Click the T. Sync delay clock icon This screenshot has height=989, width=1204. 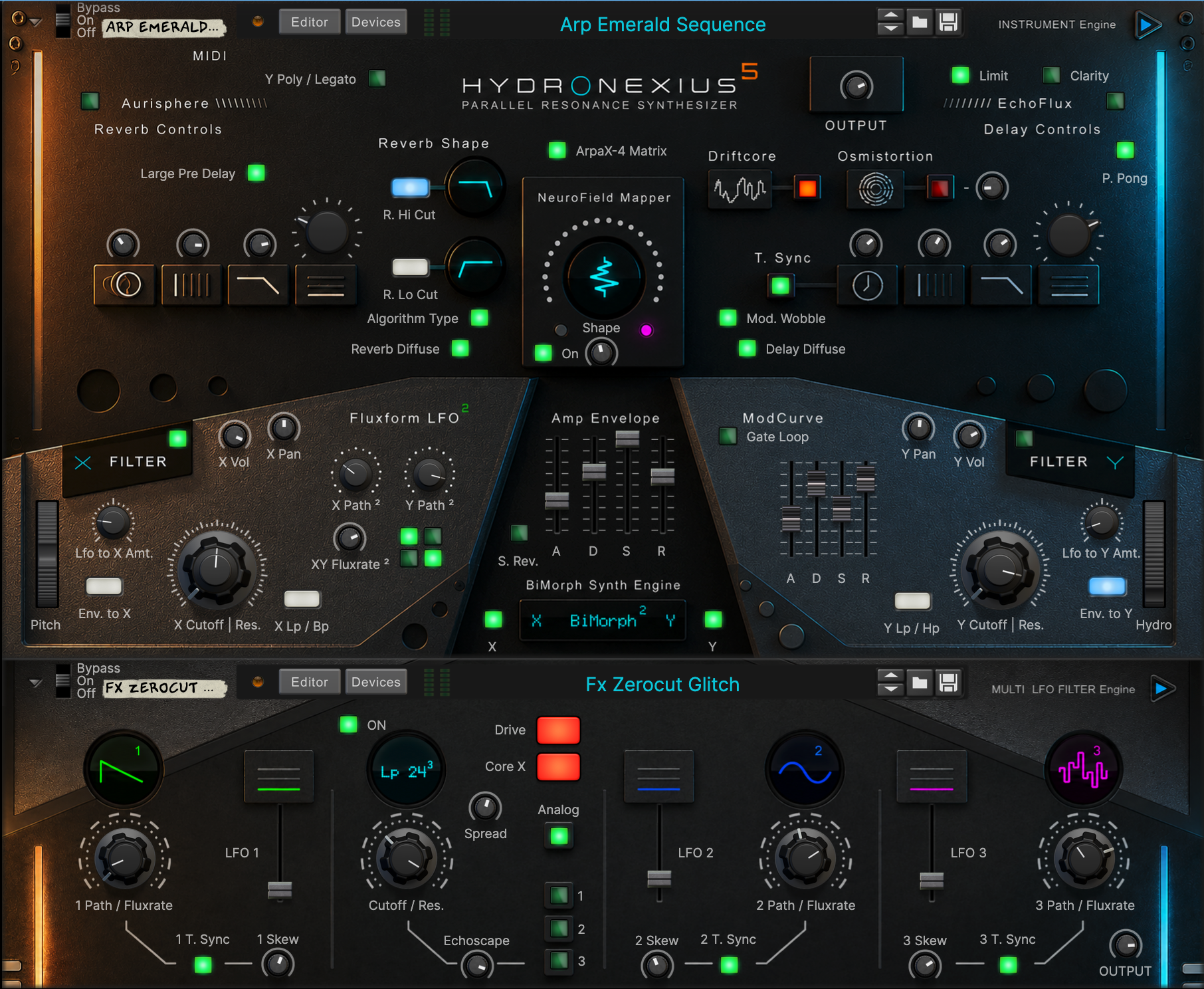pos(867,285)
